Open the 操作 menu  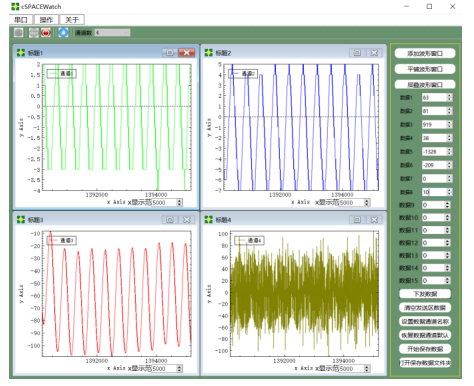click(46, 20)
